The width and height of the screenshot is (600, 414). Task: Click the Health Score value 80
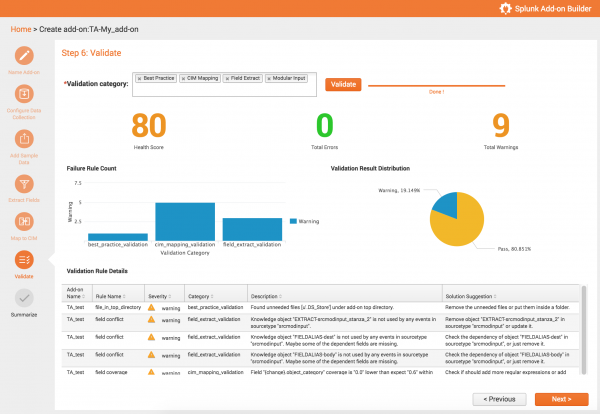click(x=149, y=126)
